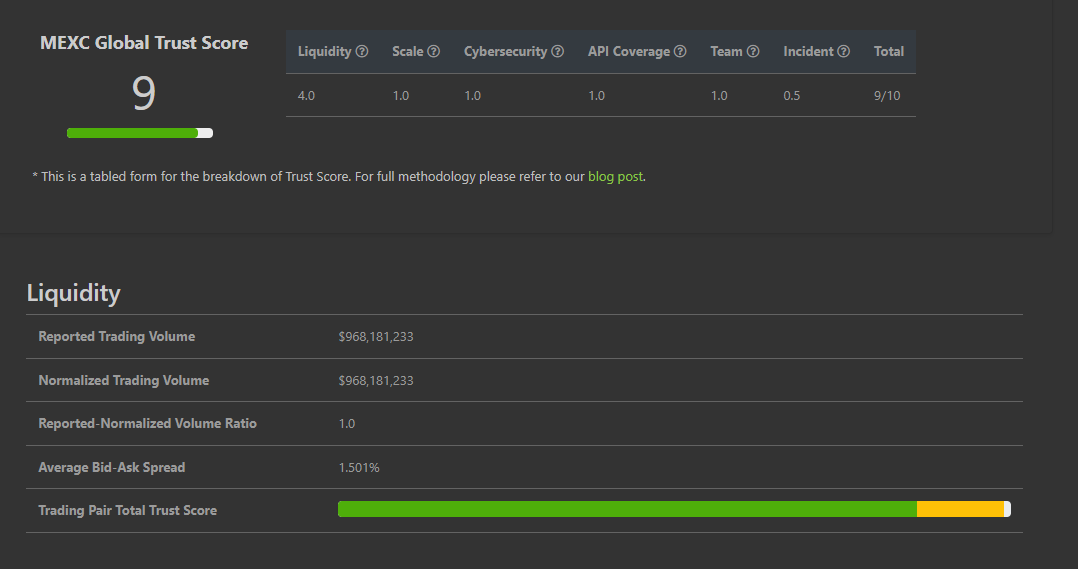
Task: Click the Liquidity section heading
Action: click(x=73, y=293)
